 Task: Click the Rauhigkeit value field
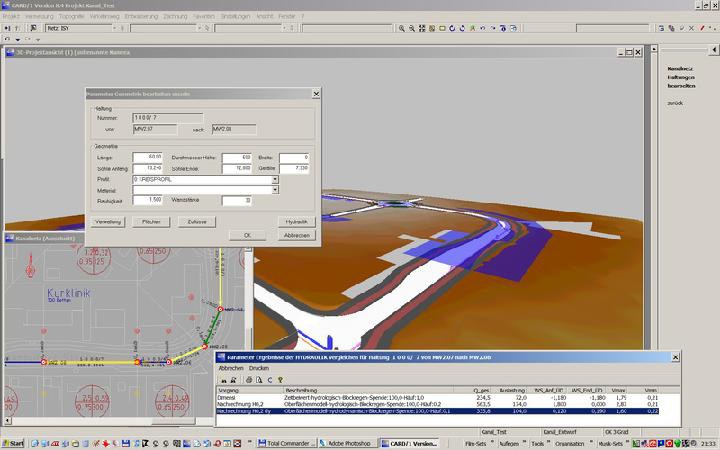coord(148,200)
